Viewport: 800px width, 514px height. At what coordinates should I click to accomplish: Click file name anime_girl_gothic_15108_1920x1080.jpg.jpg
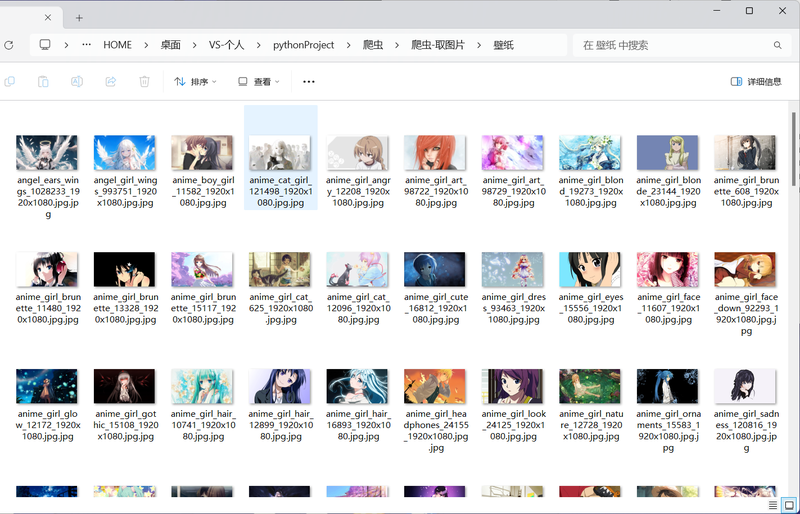click(126, 425)
